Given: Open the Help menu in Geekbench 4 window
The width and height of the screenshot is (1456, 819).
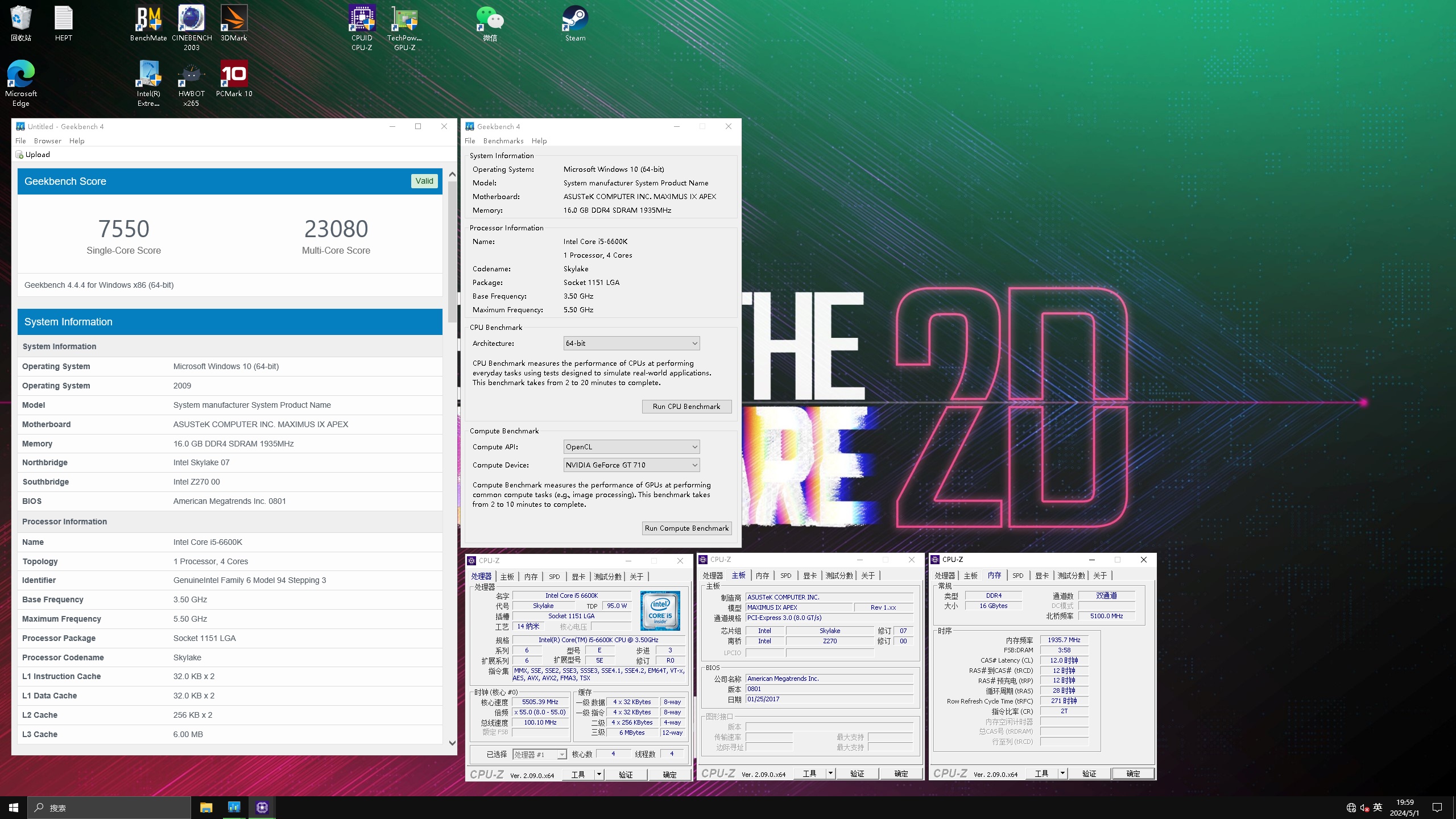Looking at the screenshot, I should [539, 140].
